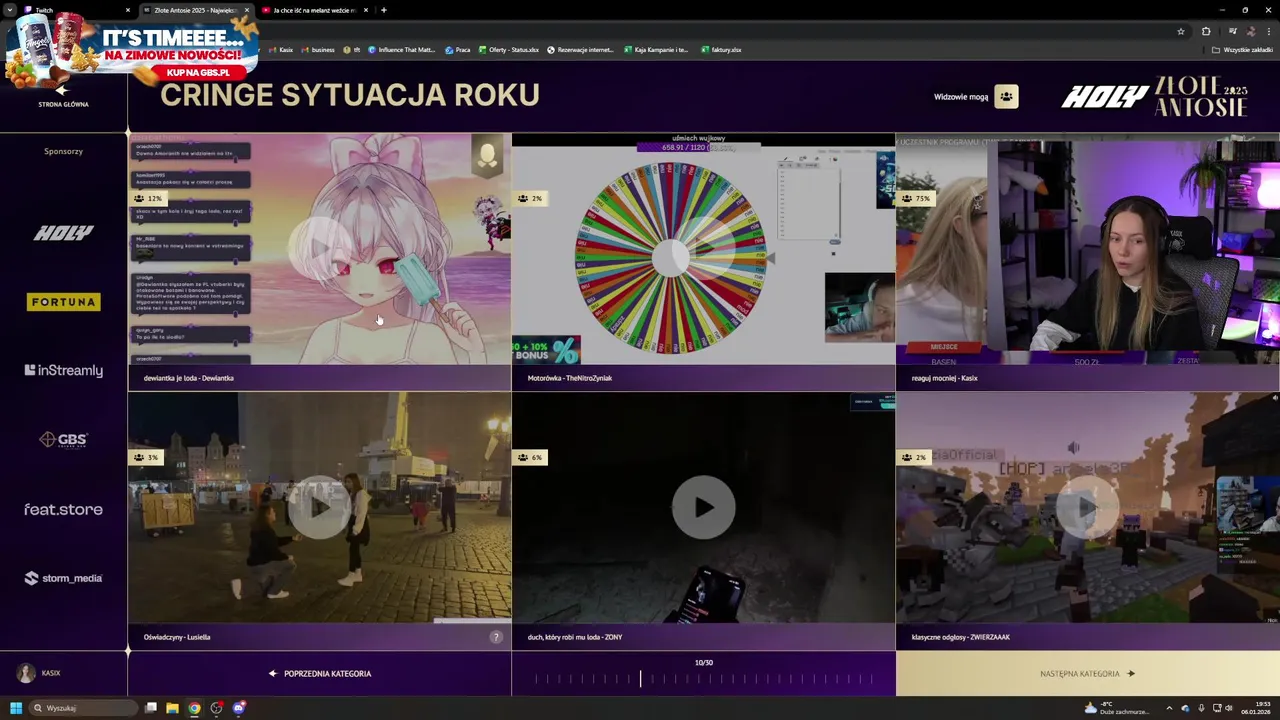The width and height of the screenshot is (1280, 720).
Task: Open File Explorer from the taskbar
Action: coord(172,708)
